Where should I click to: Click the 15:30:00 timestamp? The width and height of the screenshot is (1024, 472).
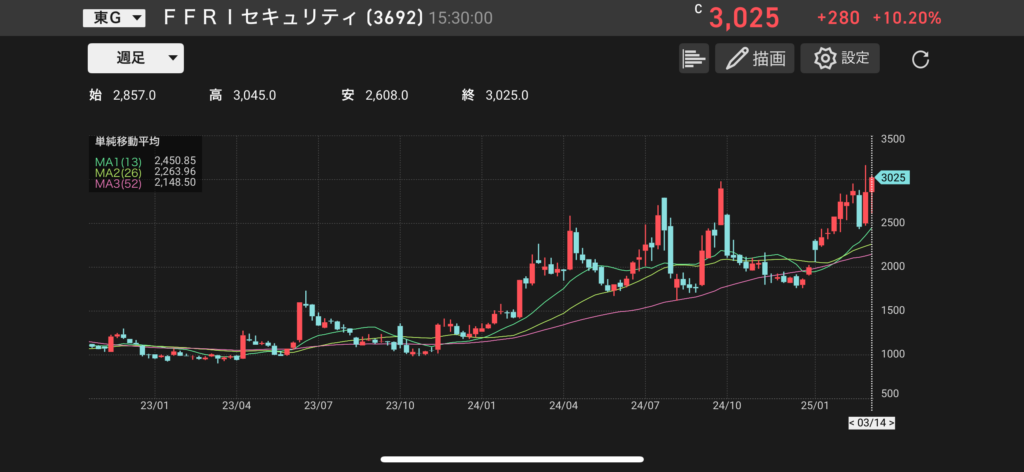[460, 18]
